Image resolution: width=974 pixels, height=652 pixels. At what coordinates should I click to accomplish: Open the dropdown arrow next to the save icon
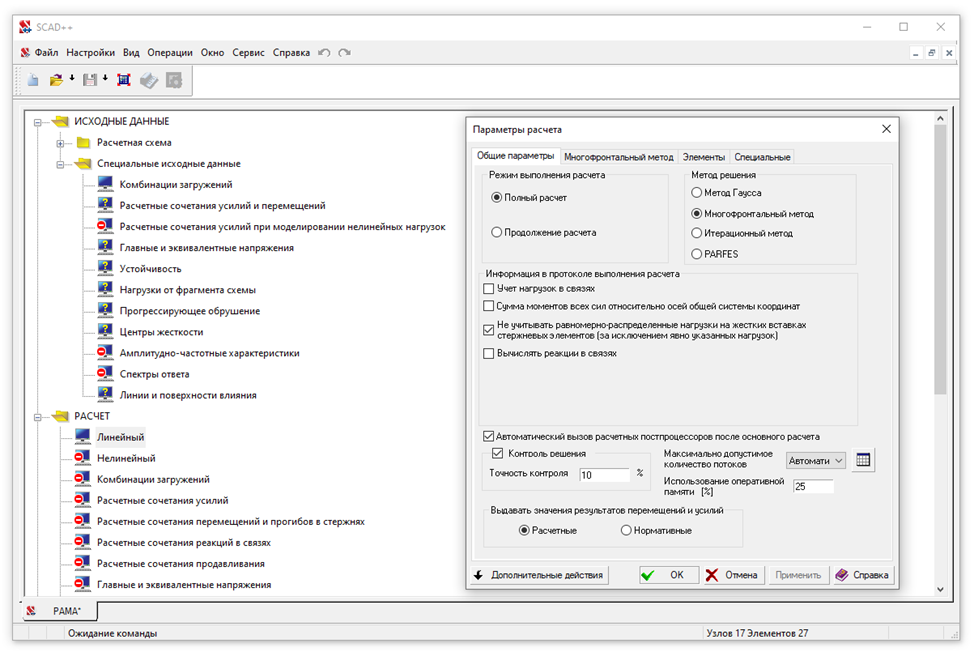pos(105,78)
